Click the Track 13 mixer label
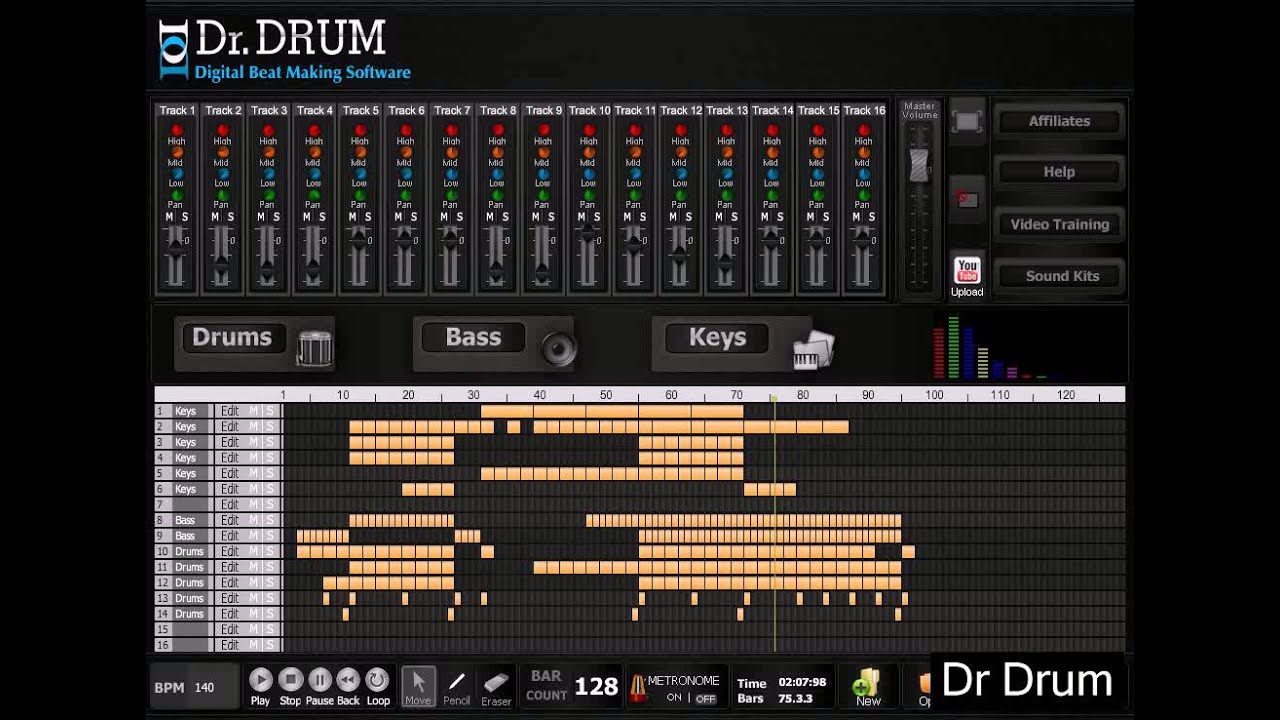The width and height of the screenshot is (1280, 720). click(x=727, y=110)
